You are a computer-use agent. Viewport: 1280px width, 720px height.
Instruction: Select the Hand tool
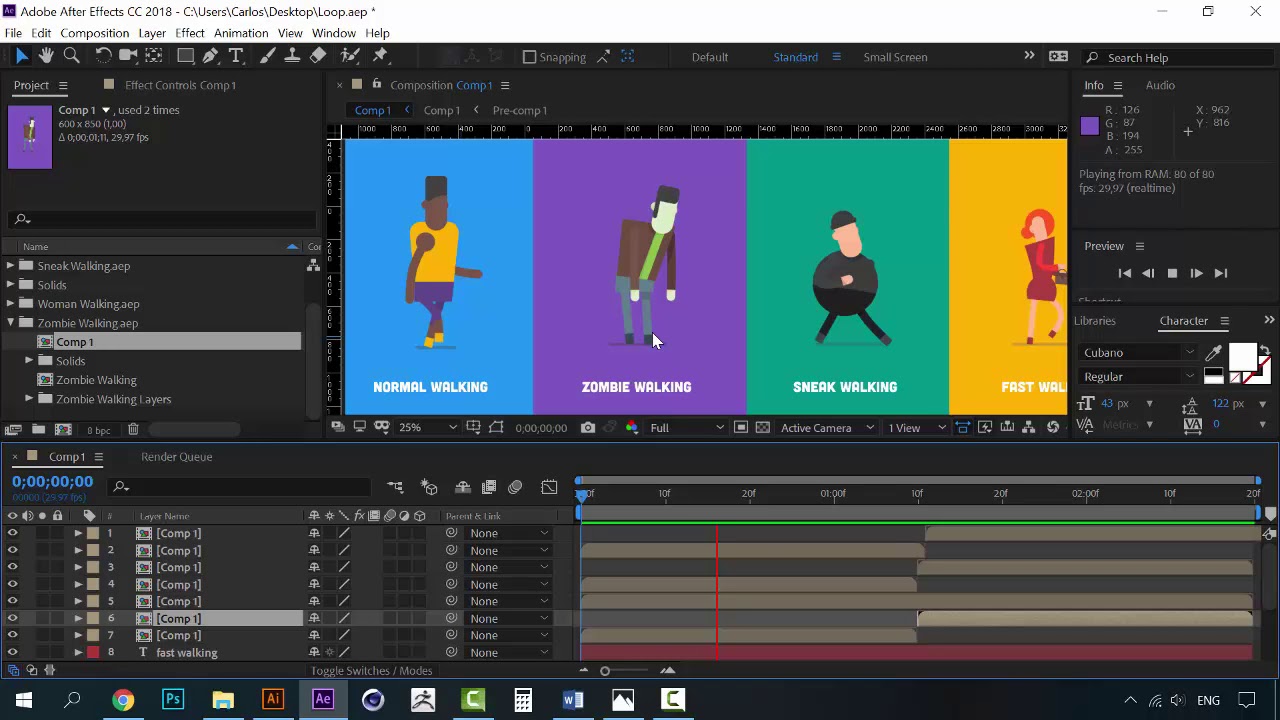[x=47, y=56]
